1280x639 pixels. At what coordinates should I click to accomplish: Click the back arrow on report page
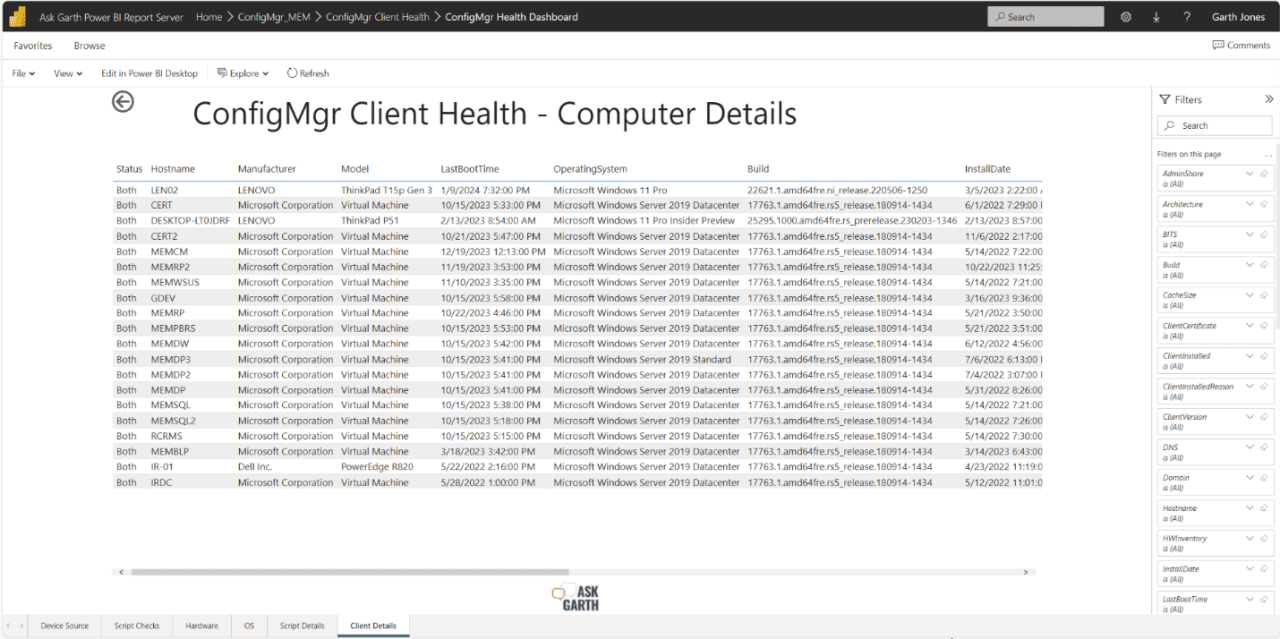(123, 101)
